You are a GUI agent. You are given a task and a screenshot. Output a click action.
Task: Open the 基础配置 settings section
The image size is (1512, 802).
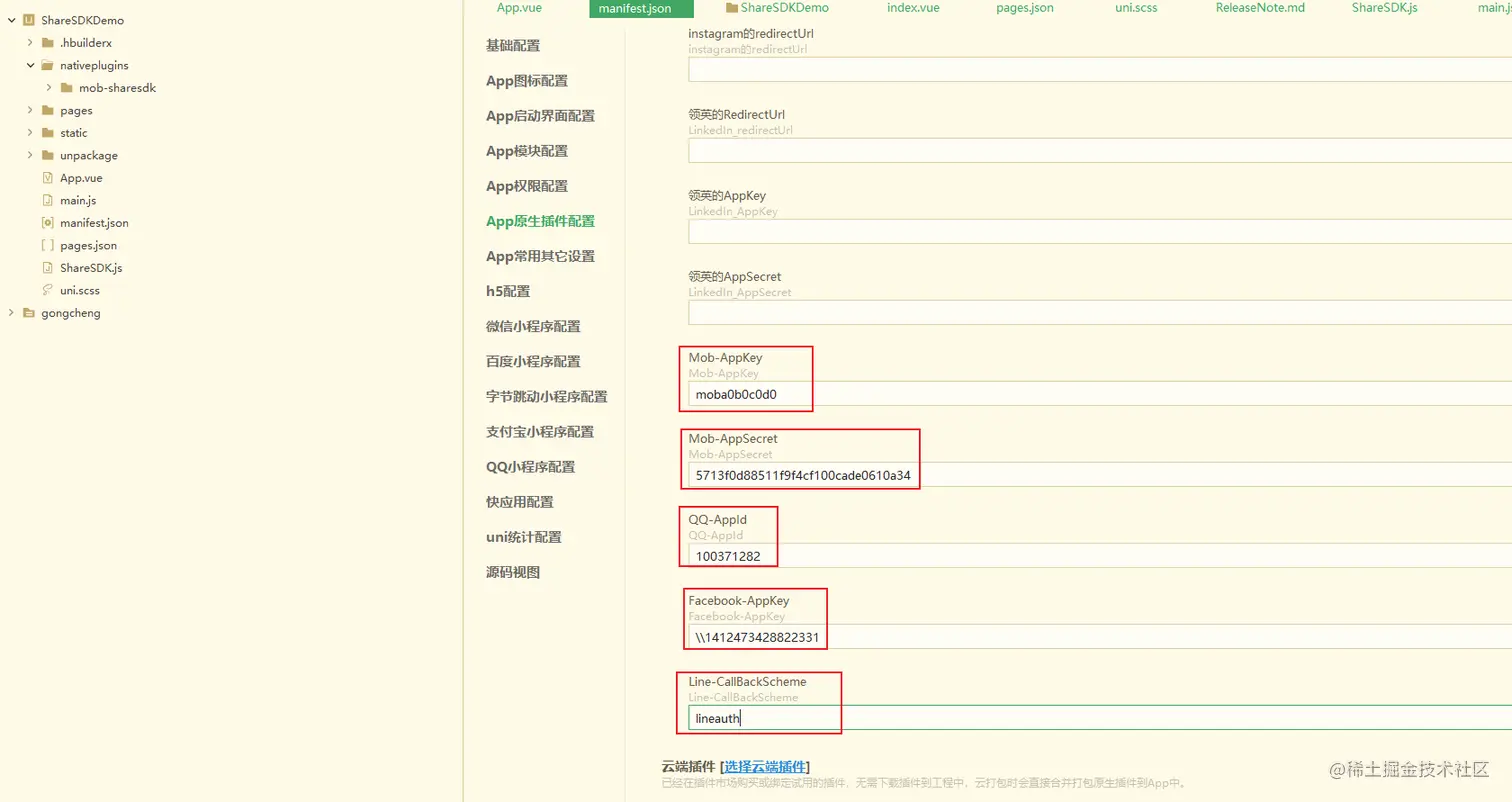pos(513,45)
